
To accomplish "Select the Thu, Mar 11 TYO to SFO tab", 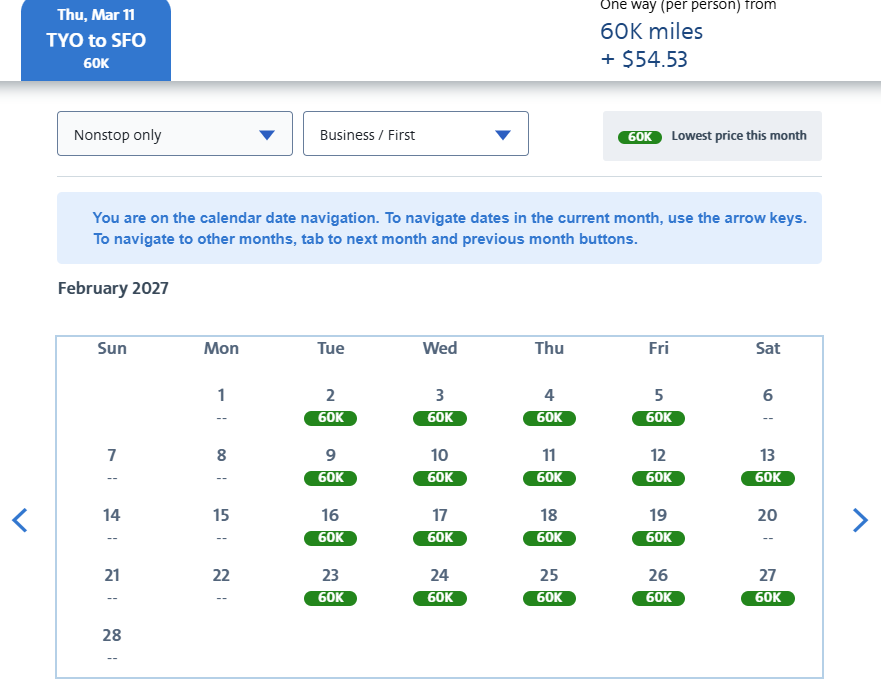I will (96, 40).
